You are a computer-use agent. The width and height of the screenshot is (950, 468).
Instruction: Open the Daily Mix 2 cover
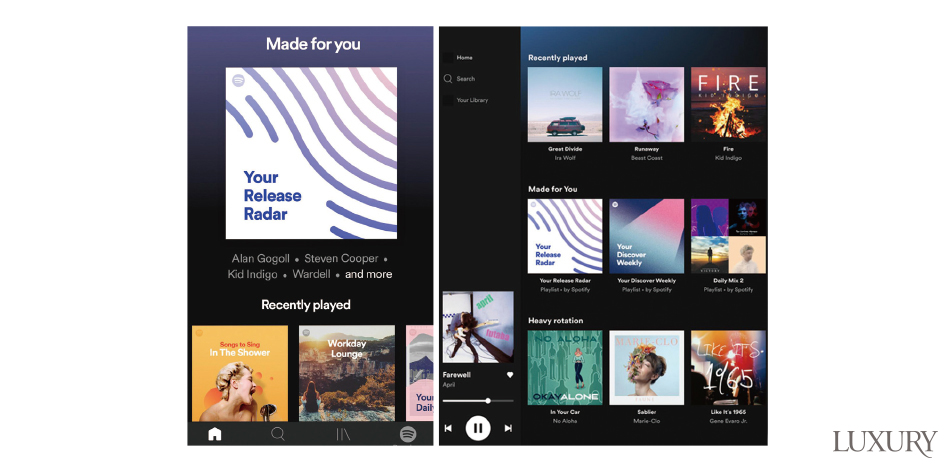coord(728,236)
